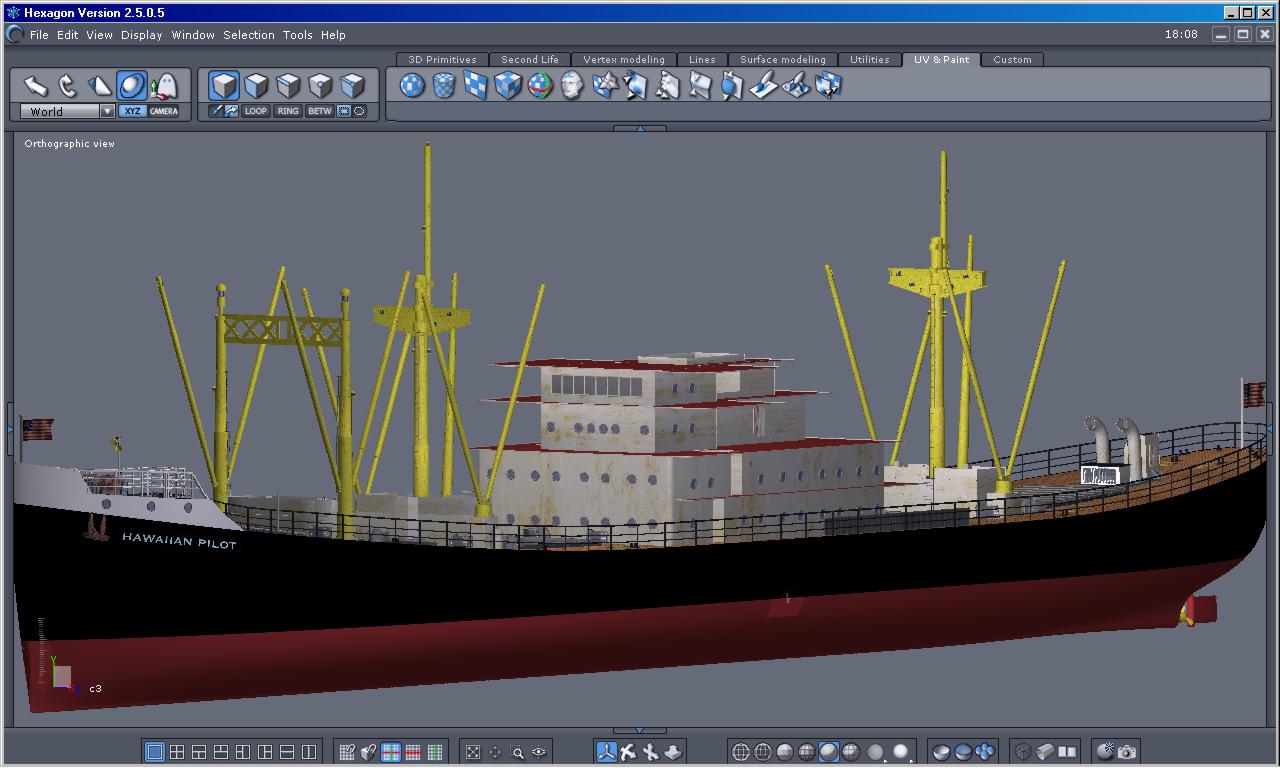Activate the cone-shaped Scale tool
Viewport: 1280px width, 768px height.
click(x=100, y=85)
